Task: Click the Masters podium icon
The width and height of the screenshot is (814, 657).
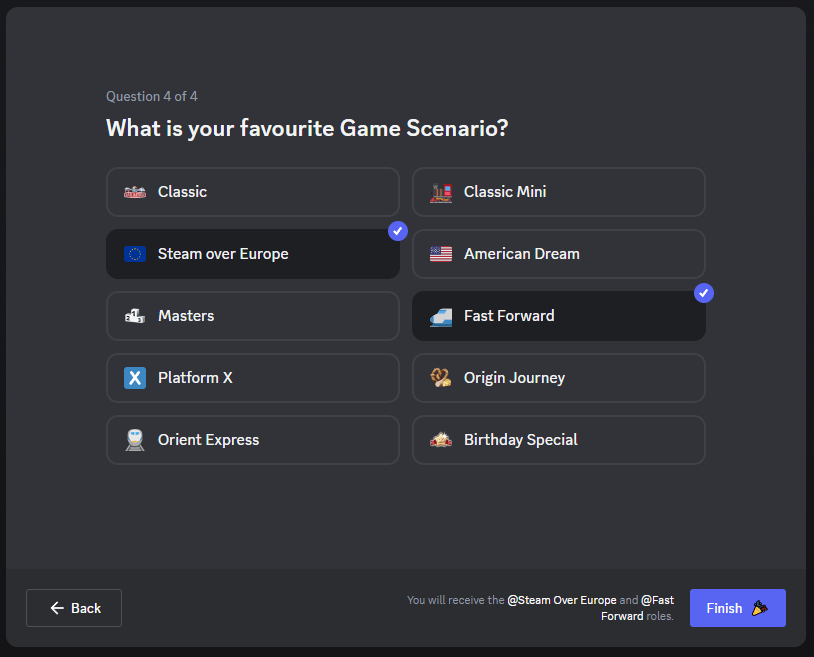Action: point(135,316)
